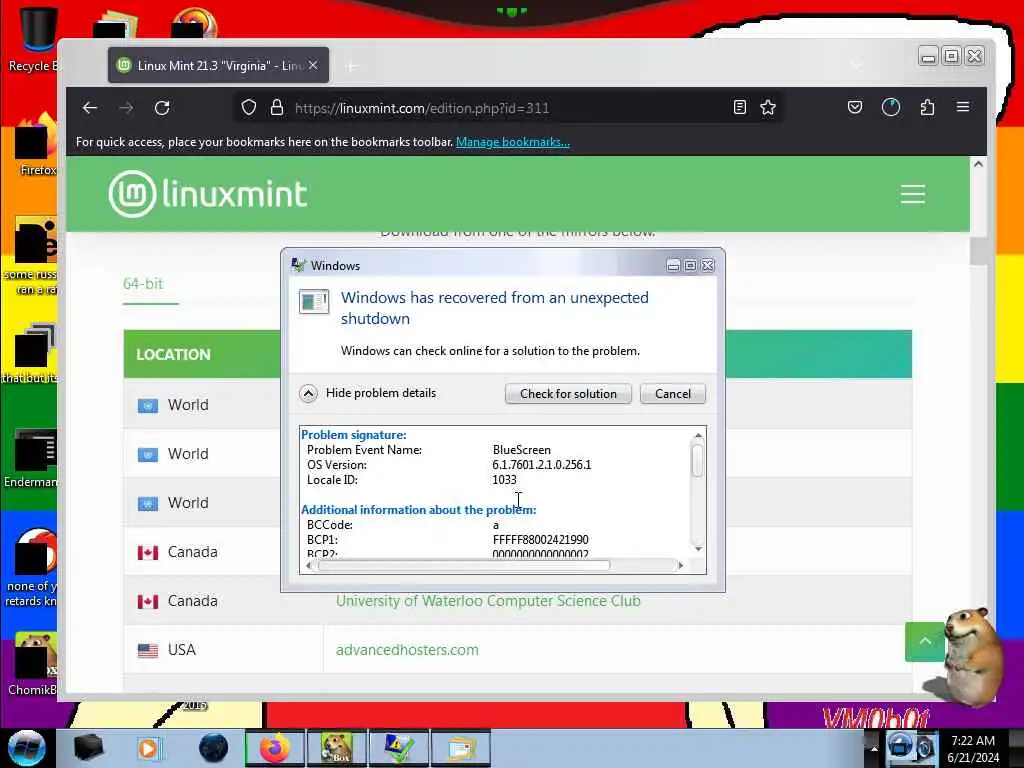Open the problem report flag taskbar icon
The image size is (1024, 768).
(x=398, y=748)
